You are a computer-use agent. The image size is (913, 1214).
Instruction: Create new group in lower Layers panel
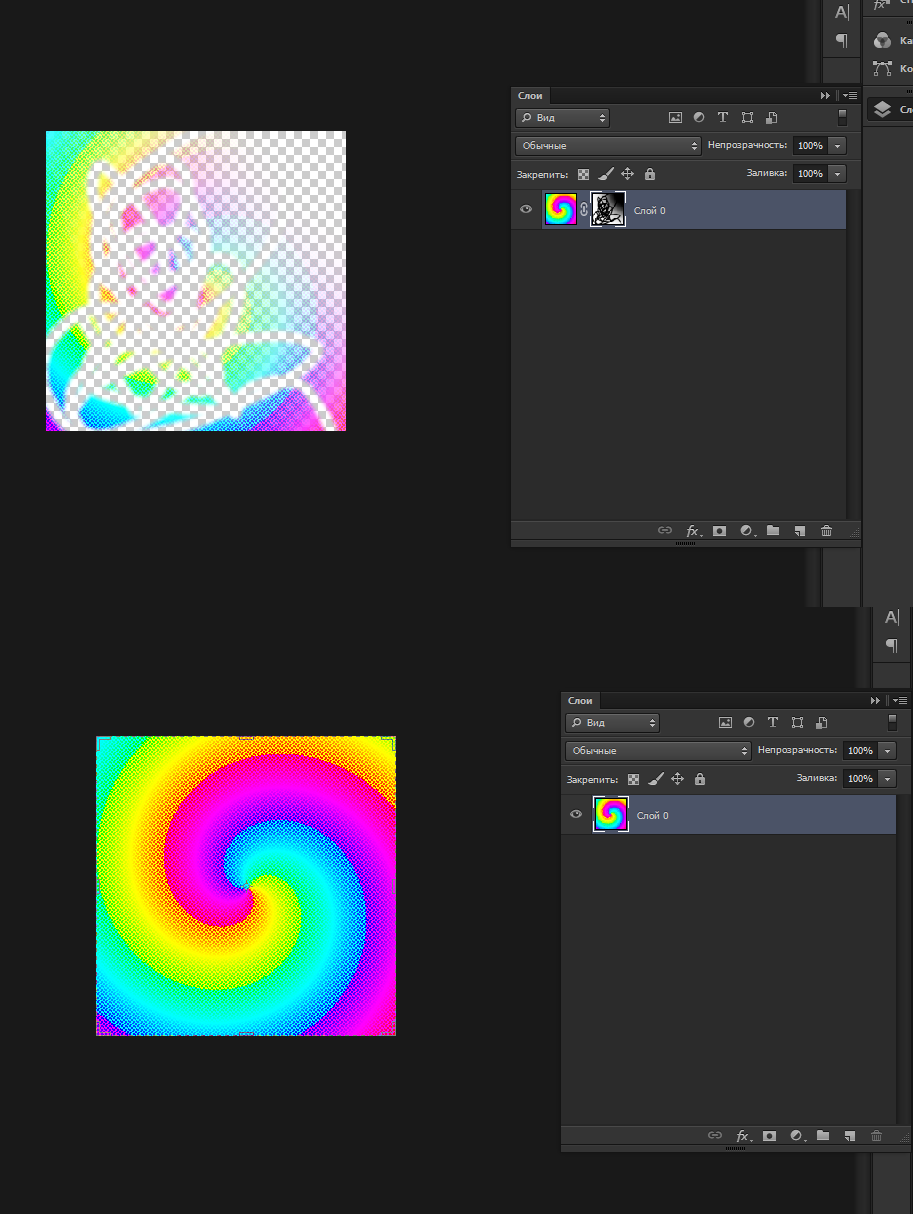[x=823, y=1136]
